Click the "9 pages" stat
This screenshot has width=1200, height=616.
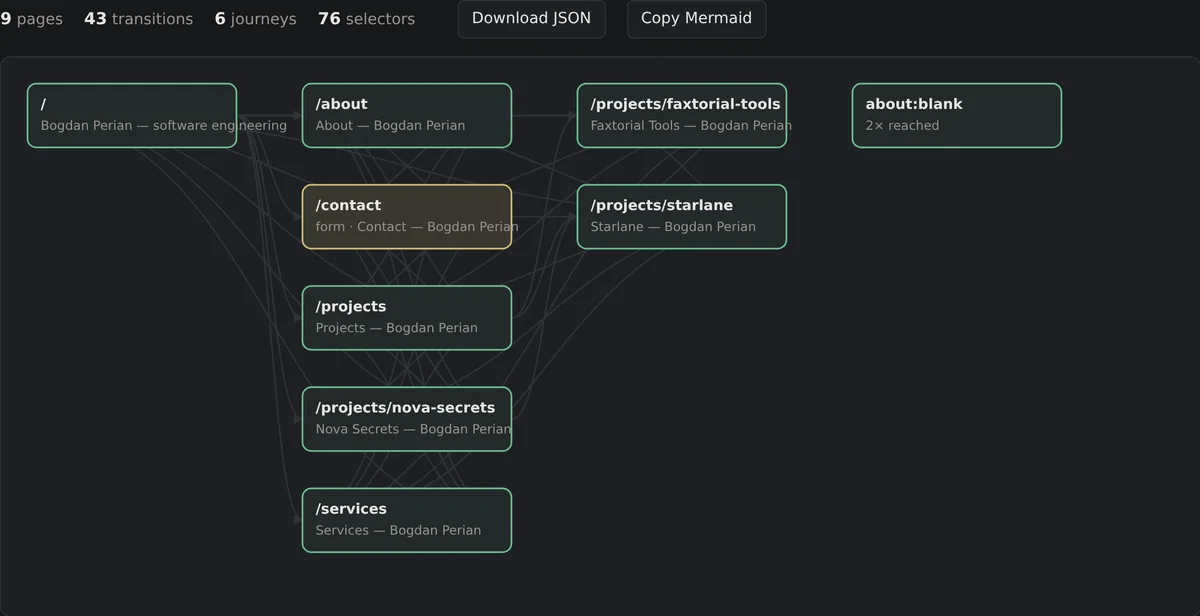pyautogui.click(x=31, y=19)
